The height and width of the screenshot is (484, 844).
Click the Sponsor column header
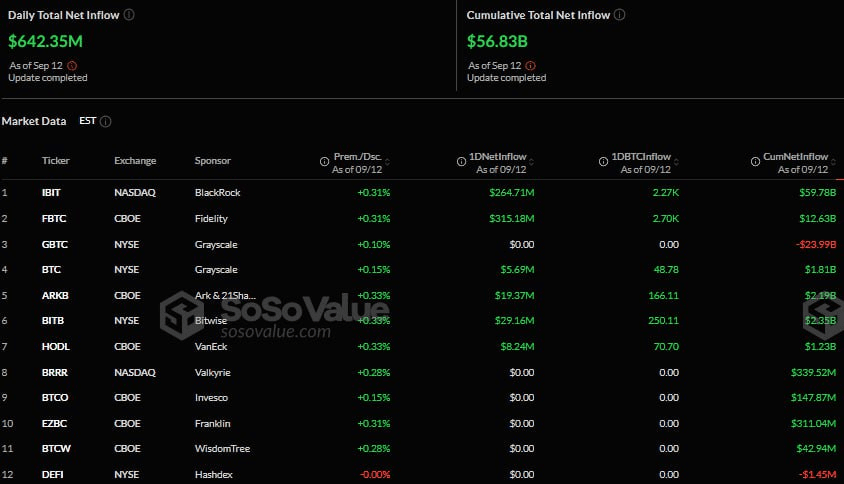(x=213, y=160)
